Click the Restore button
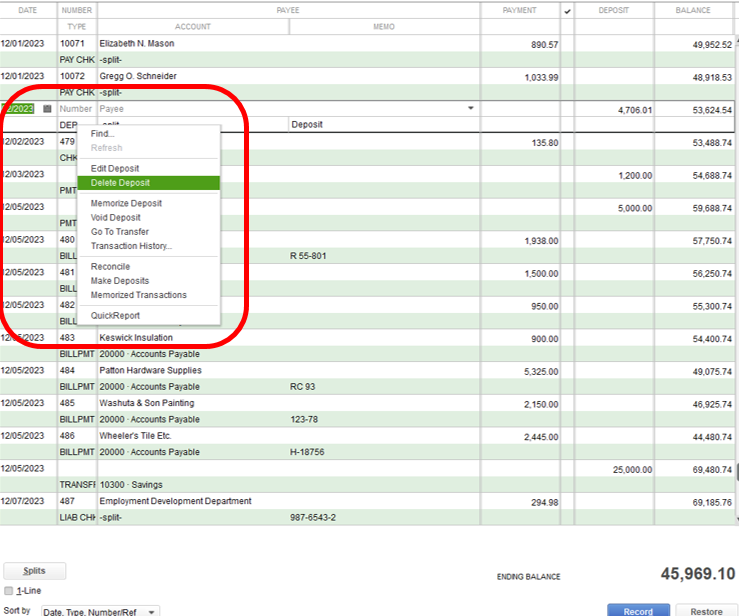The height and width of the screenshot is (616, 739). tap(706, 611)
